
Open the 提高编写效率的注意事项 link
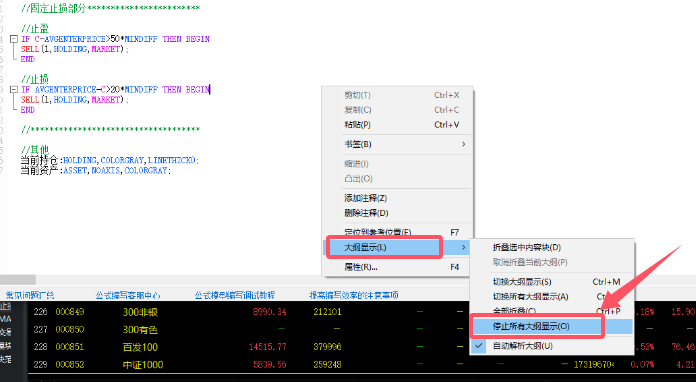pos(354,295)
